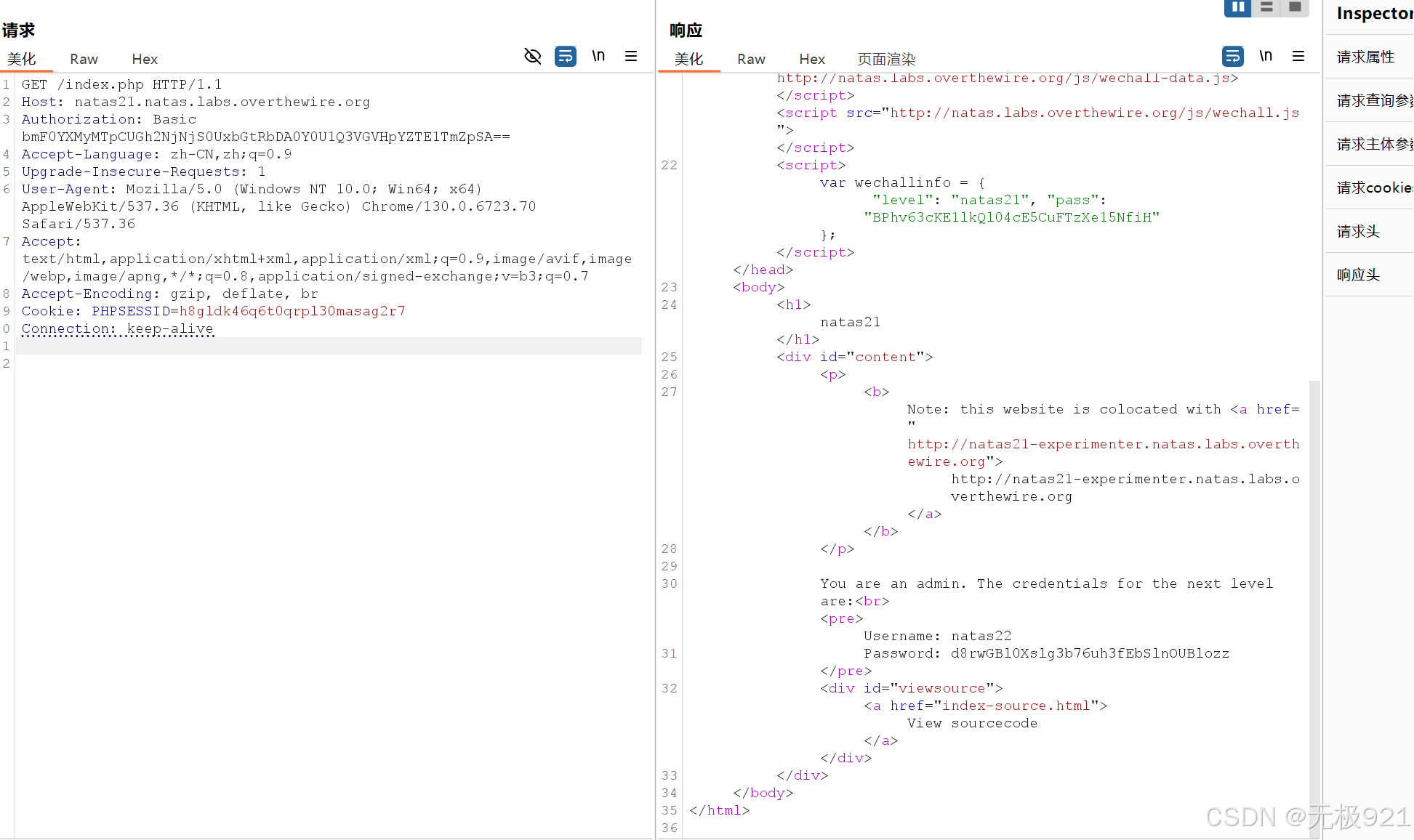This screenshot has height=840, width=1414.
Task: Show \n characters in response panel
Action: (x=1266, y=56)
